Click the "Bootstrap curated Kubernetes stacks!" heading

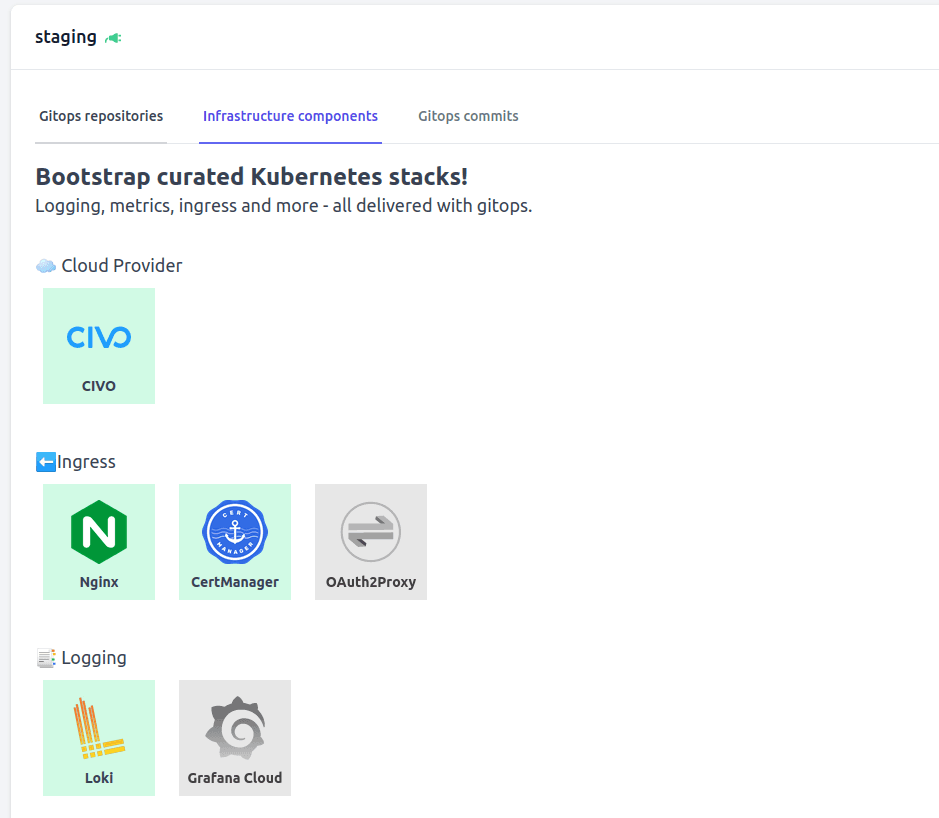coord(251,177)
